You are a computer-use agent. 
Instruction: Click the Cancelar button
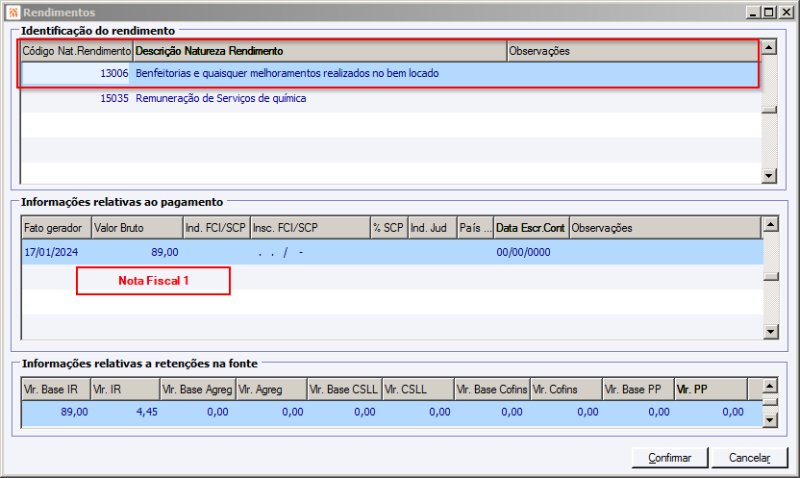tap(749, 458)
